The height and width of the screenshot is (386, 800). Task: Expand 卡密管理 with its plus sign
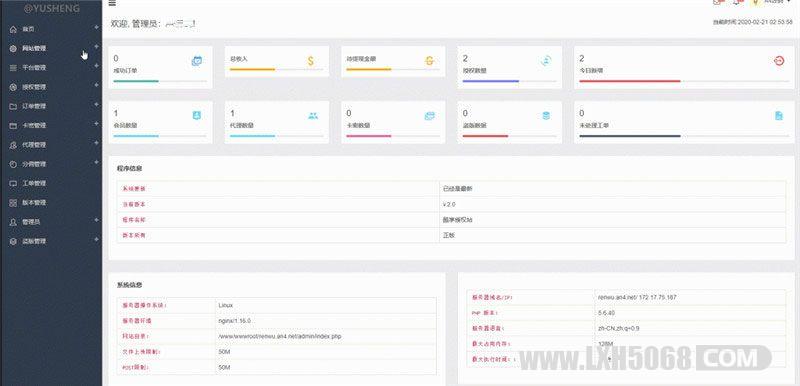pyautogui.click(x=96, y=123)
